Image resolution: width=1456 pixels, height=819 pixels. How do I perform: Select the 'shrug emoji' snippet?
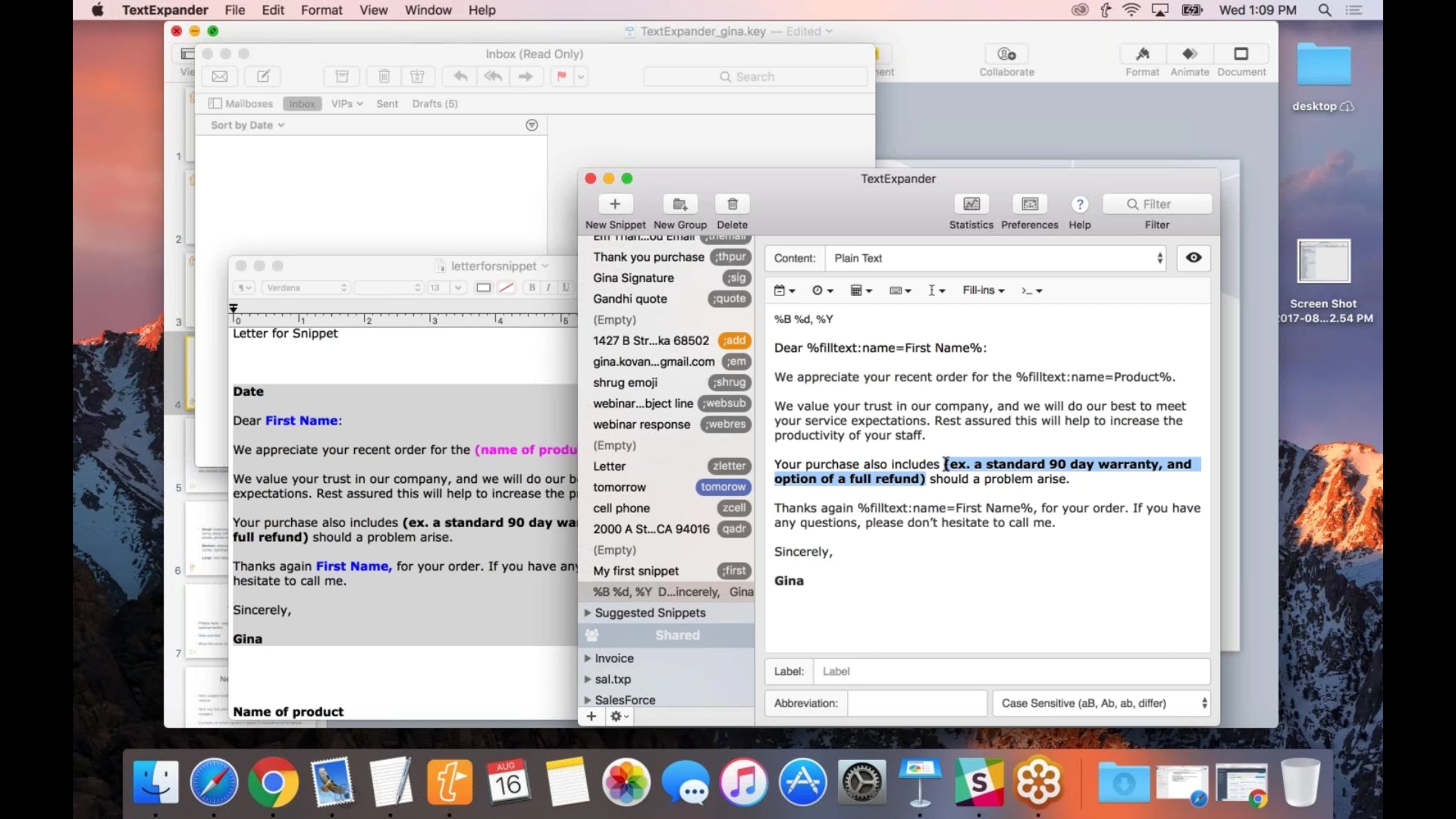click(666, 382)
